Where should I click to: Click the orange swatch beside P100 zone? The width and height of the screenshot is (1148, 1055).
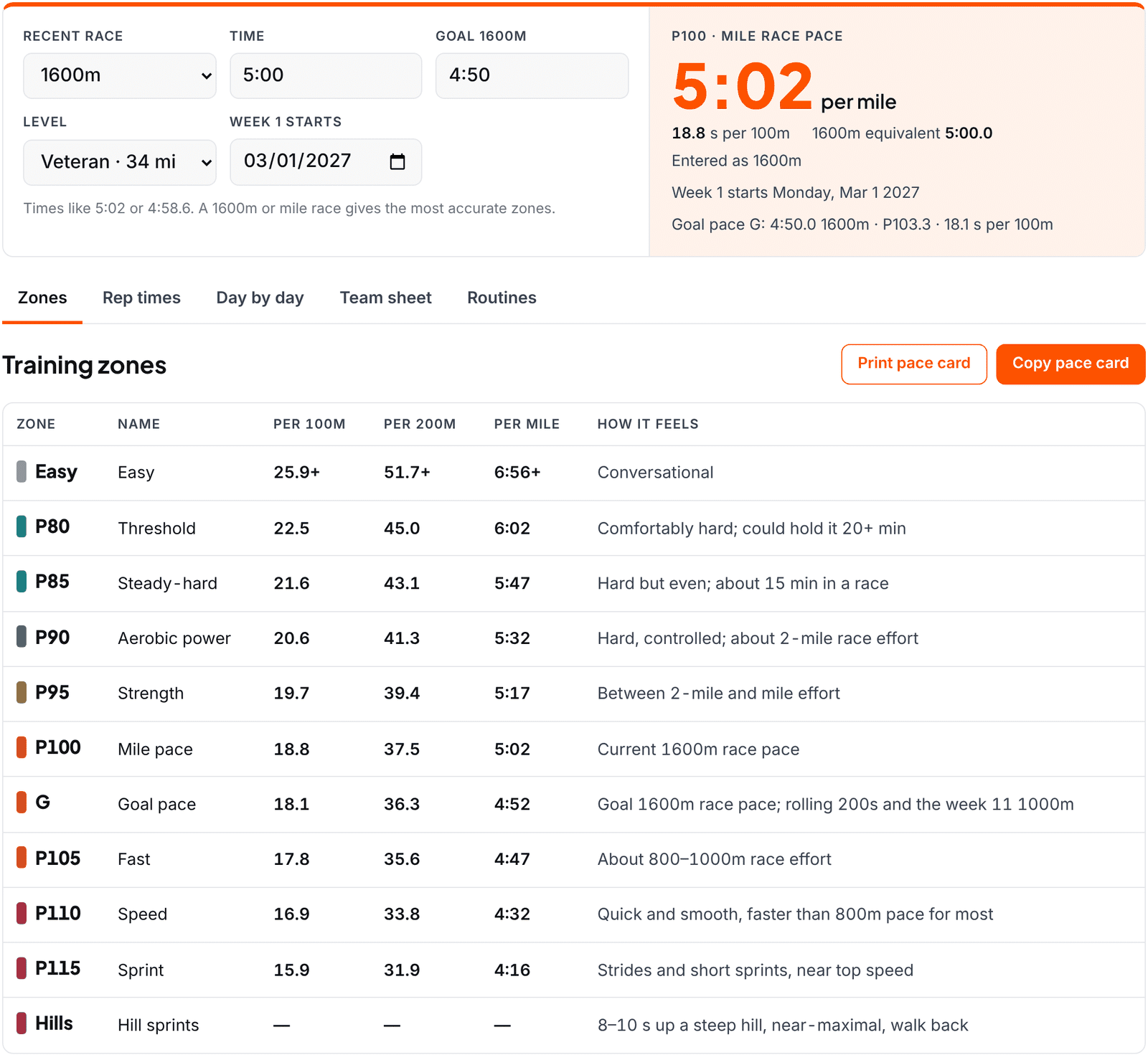(x=22, y=747)
